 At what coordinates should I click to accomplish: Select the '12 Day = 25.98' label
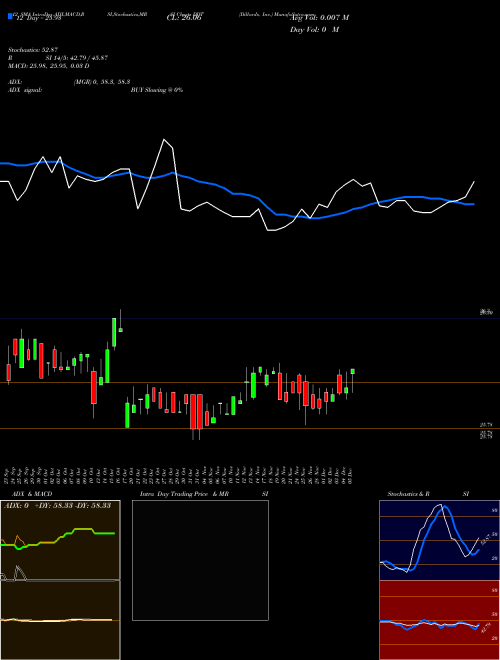[x=39, y=18]
